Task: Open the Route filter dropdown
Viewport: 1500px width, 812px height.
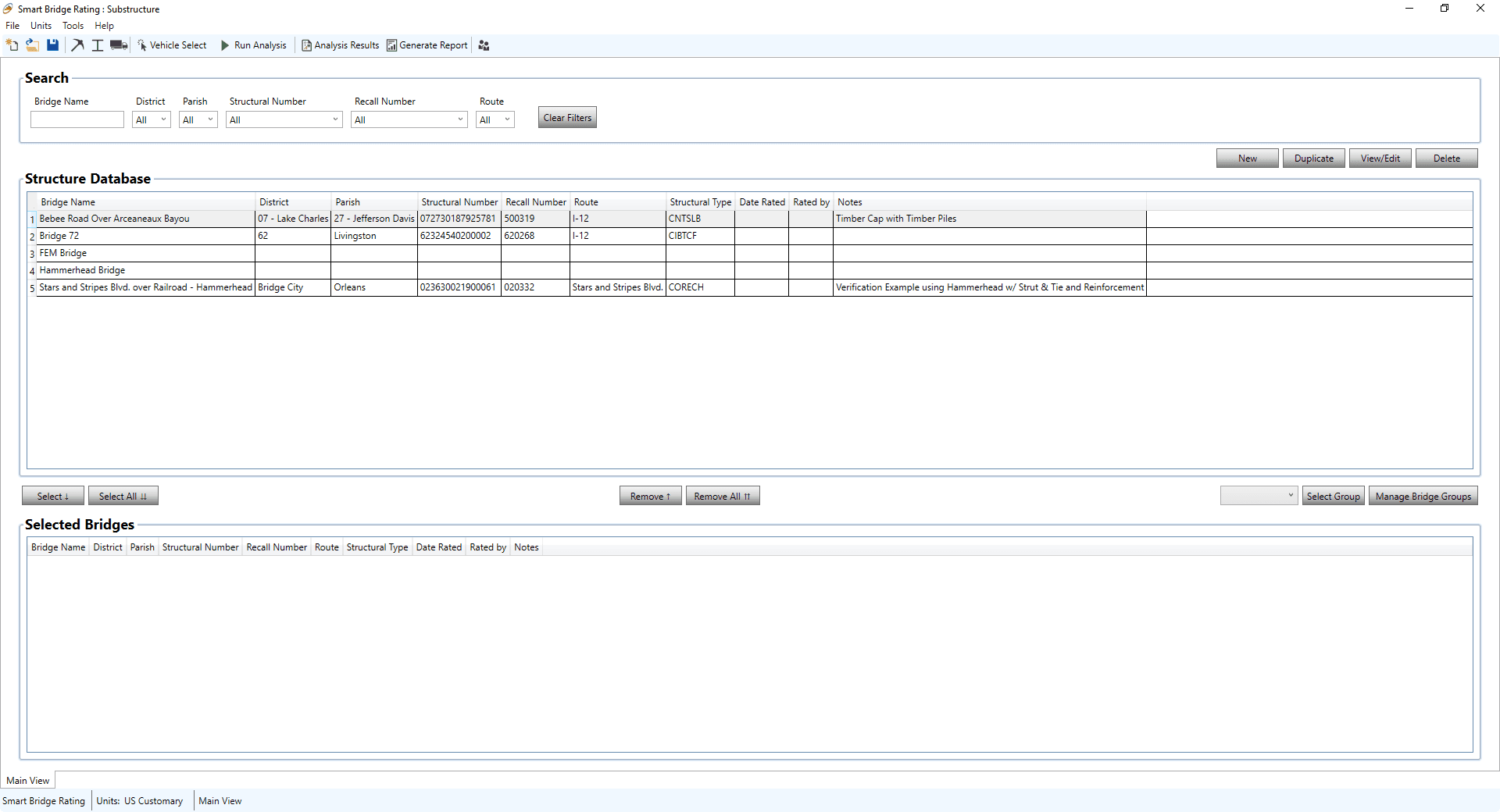Action: click(x=495, y=119)
